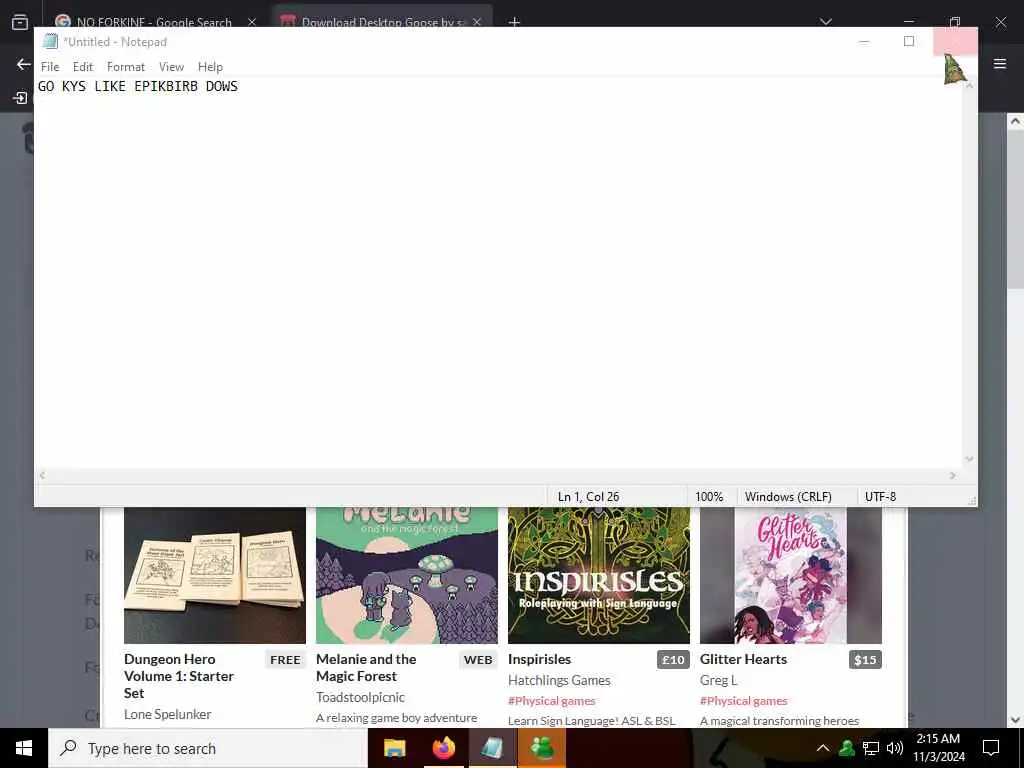Image resolution: width=1024 pixels, height=768 pixels.
Task: Open the Format menu in Notepad
Action: pos(126,67)
